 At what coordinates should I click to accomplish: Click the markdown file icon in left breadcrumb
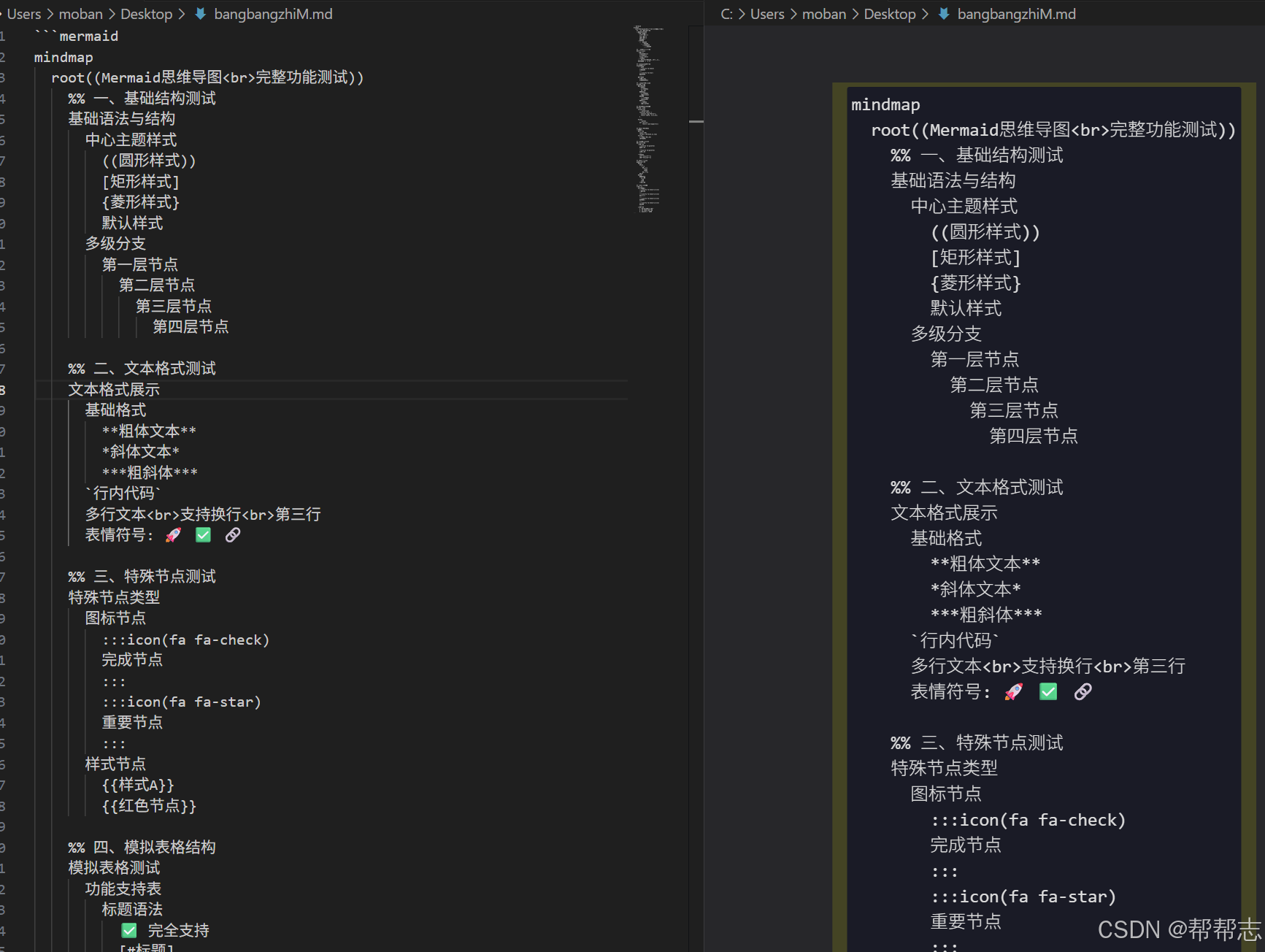pyautogui.click(x=200, y=14)
